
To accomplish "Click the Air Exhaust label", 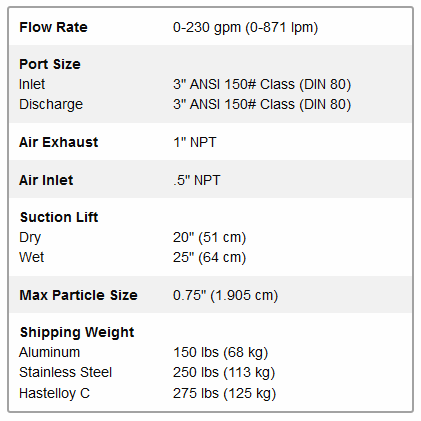I will click(x=59, y=142).
